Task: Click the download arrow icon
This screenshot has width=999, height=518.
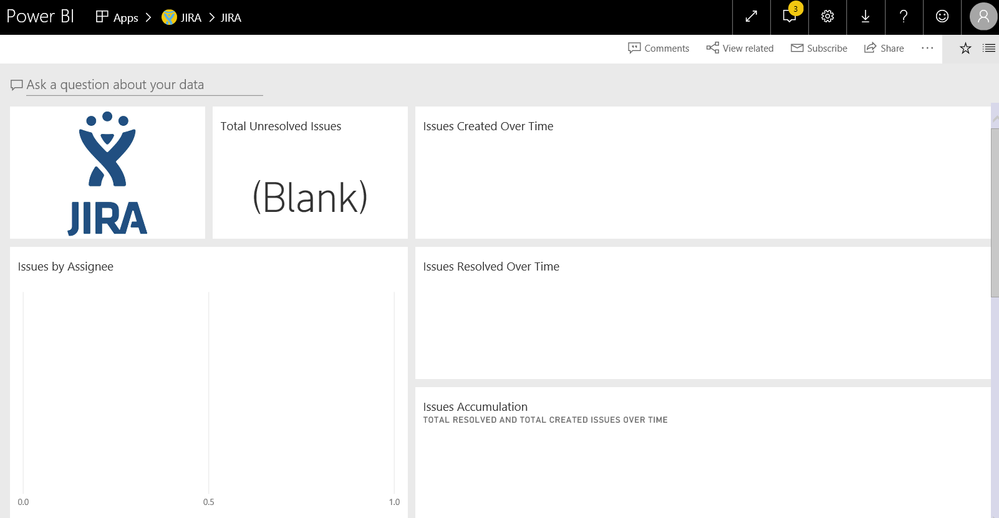Action: click(x=866, y=17)
